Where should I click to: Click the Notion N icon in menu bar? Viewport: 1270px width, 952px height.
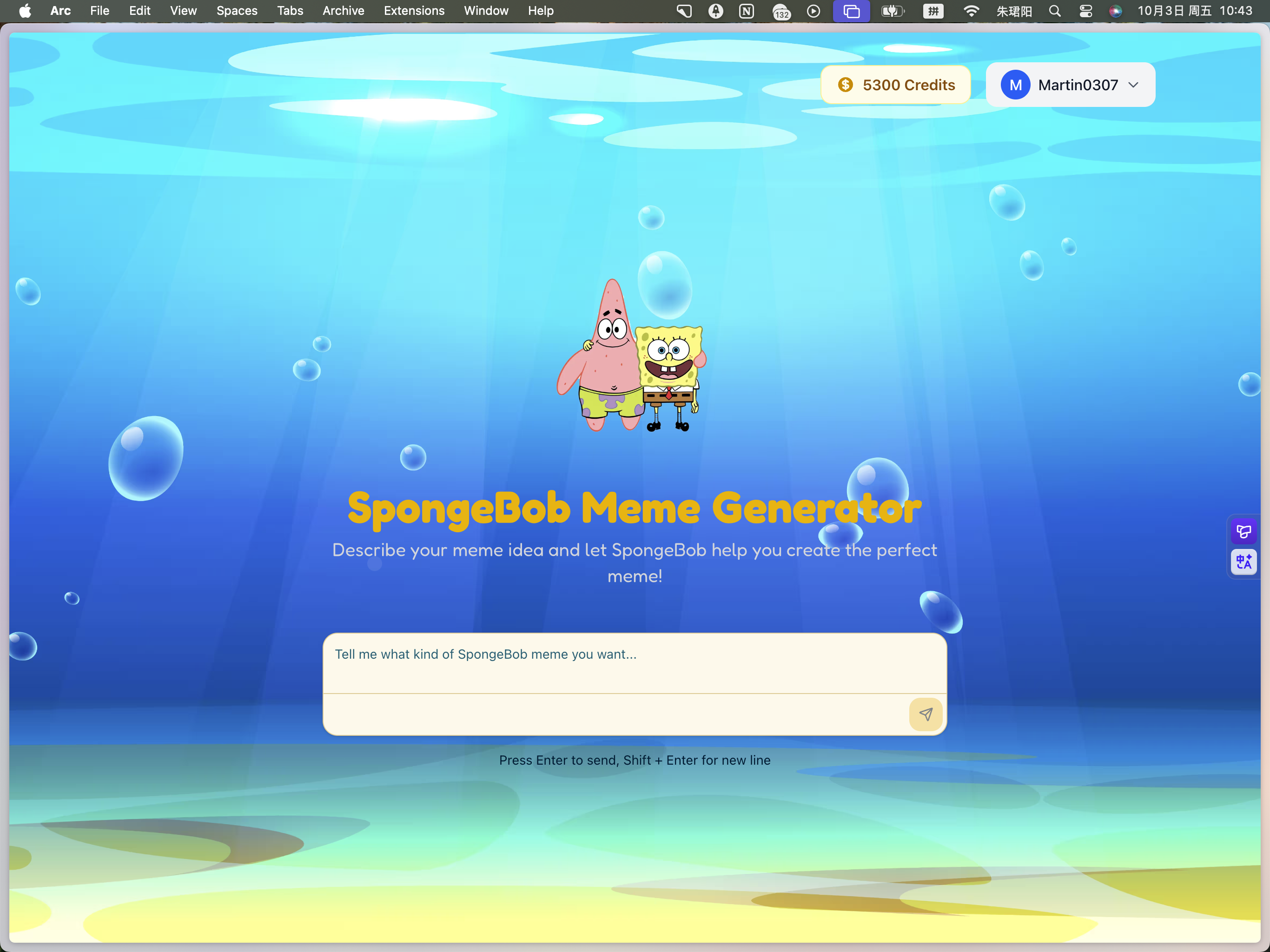(x=747, y=11)
